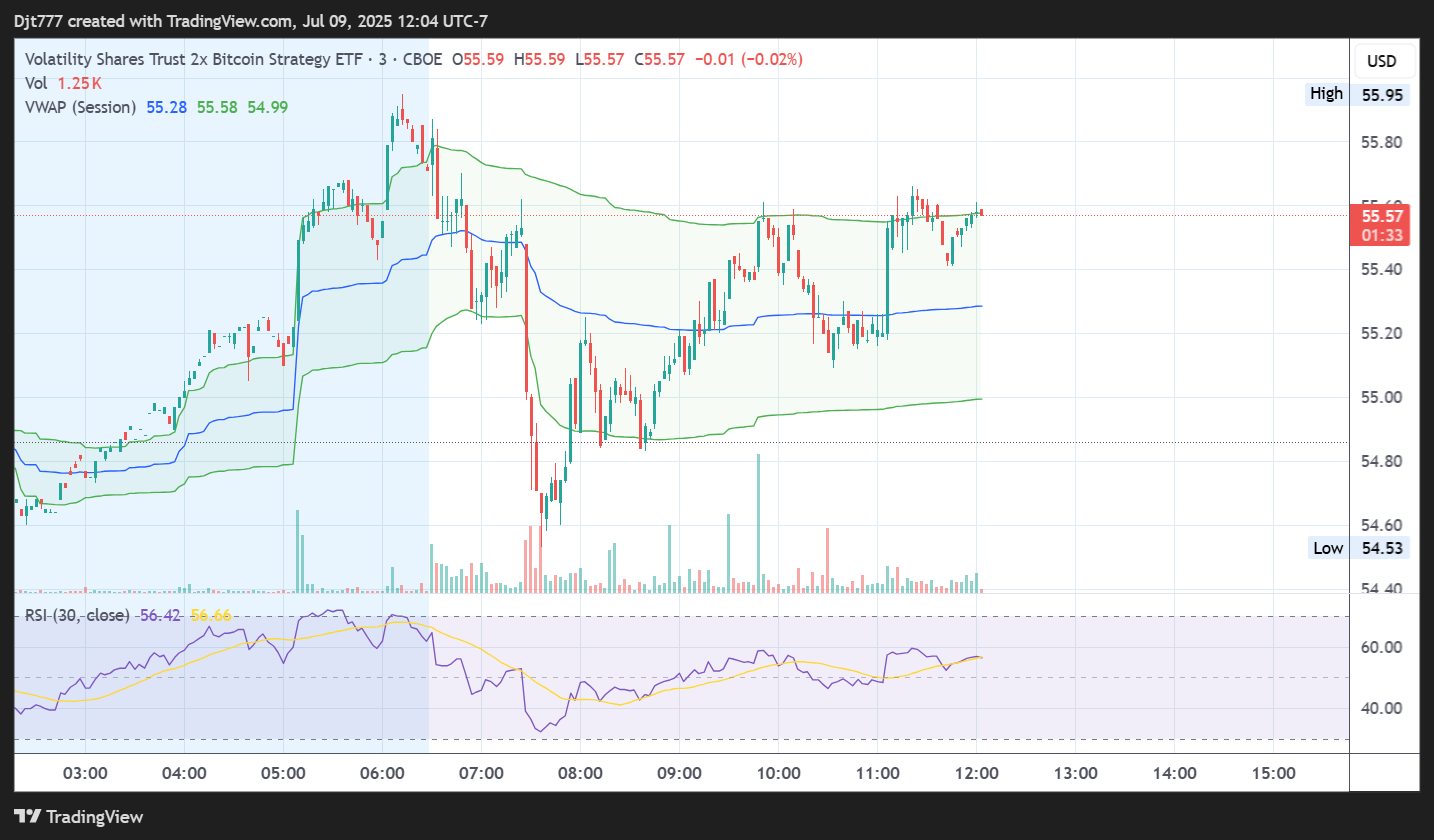Click the 54.60 price axis label
This screenshot has height=840, width=1434.
1381,526
